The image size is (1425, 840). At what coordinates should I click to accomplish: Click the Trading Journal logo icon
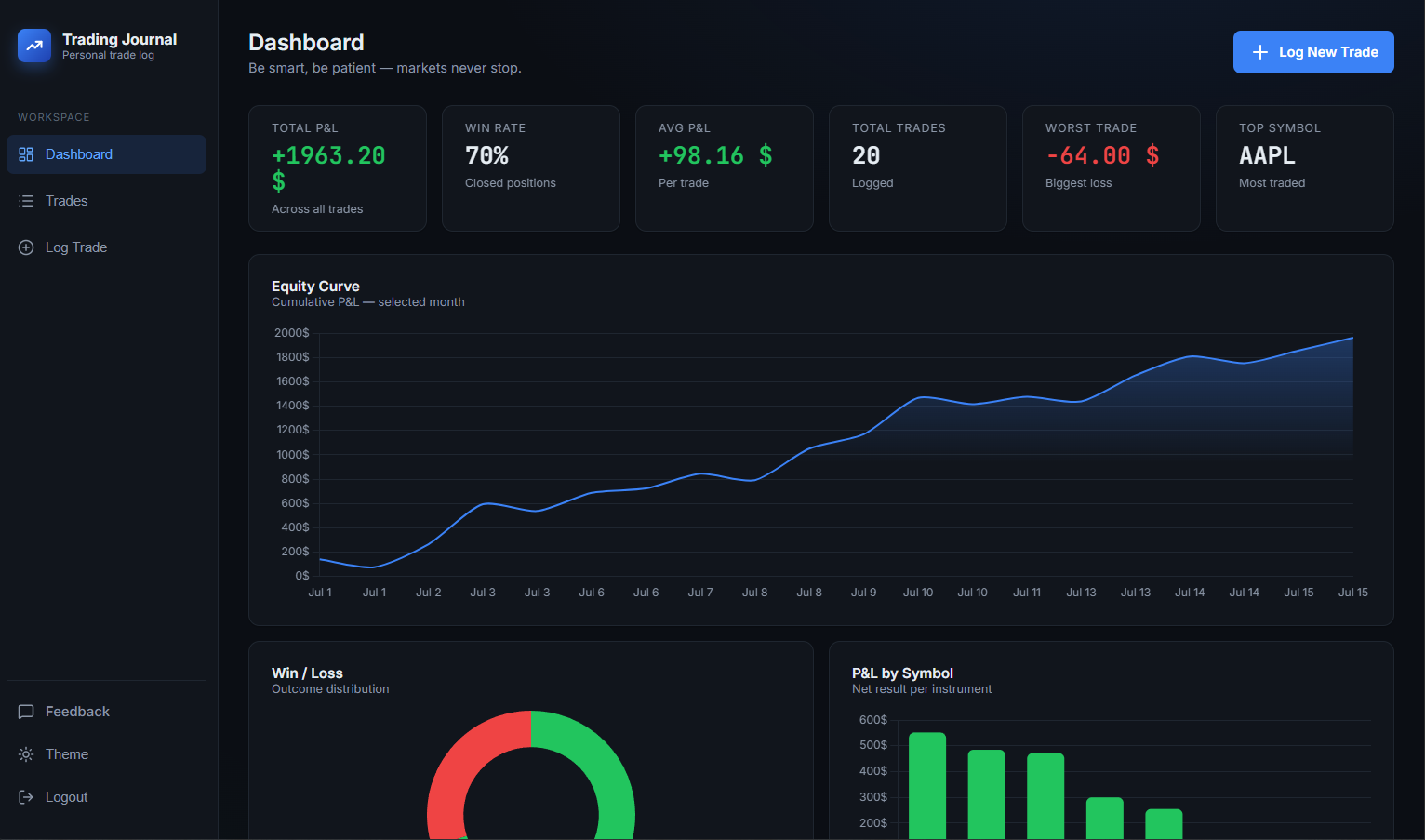(34, 46)
